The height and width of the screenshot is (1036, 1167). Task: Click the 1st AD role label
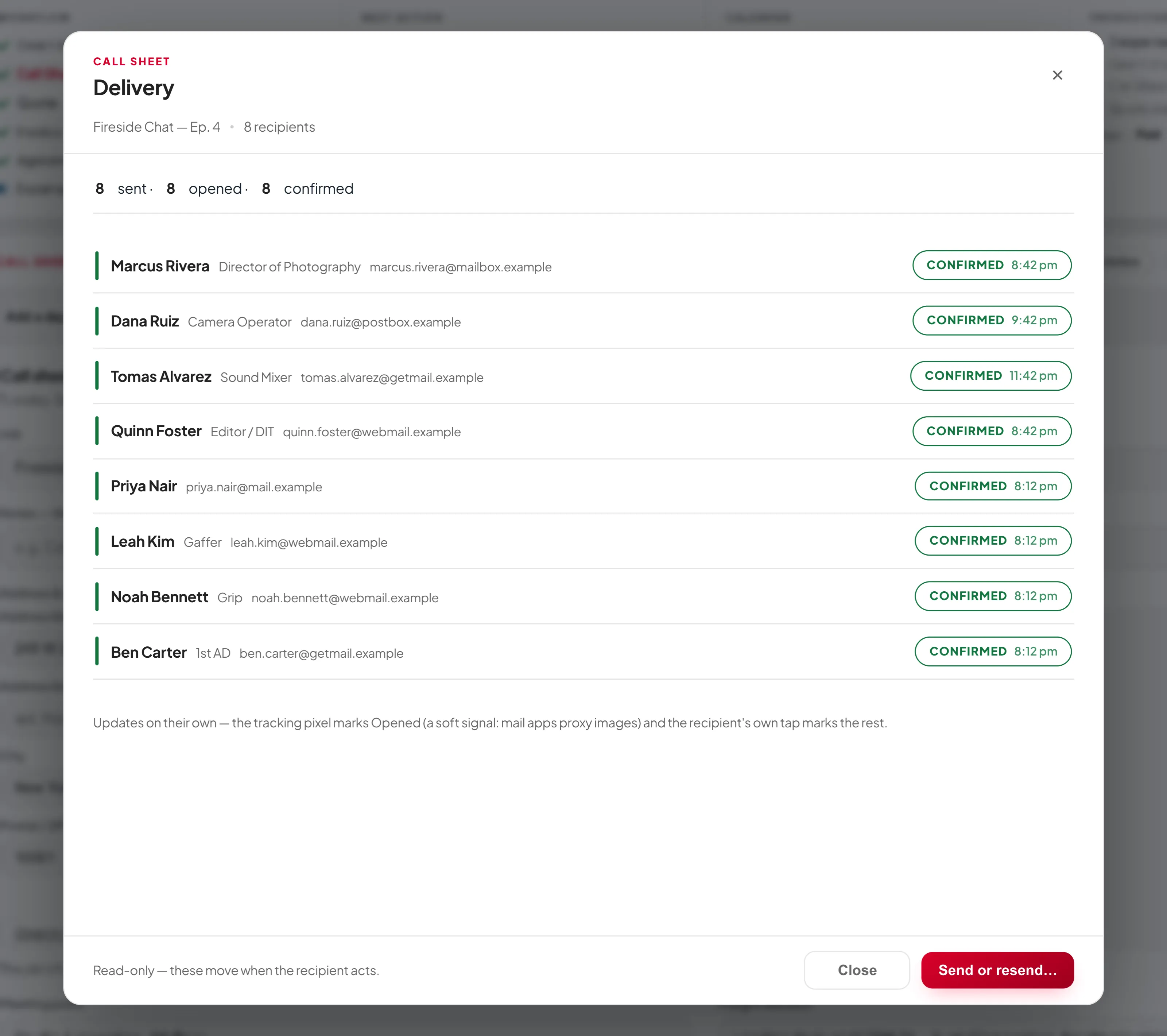click(213, 653)
